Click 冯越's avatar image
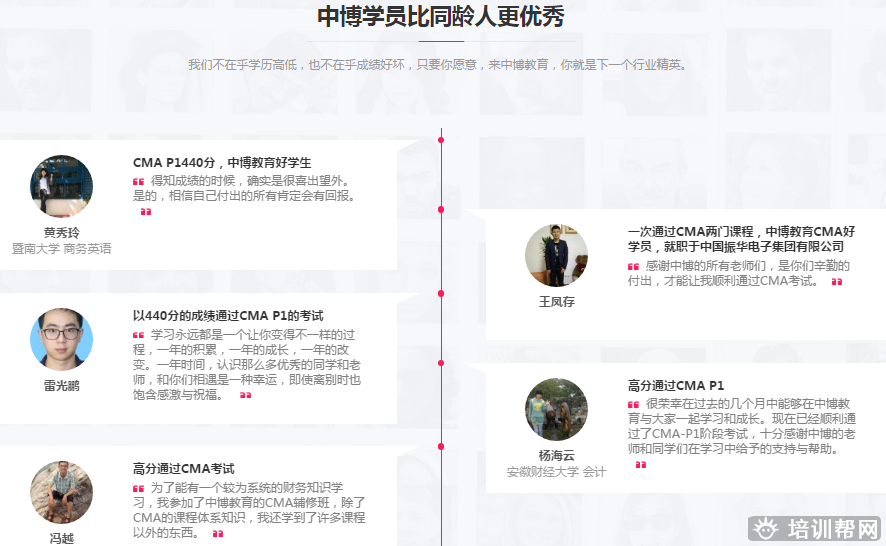 (61, 493)
